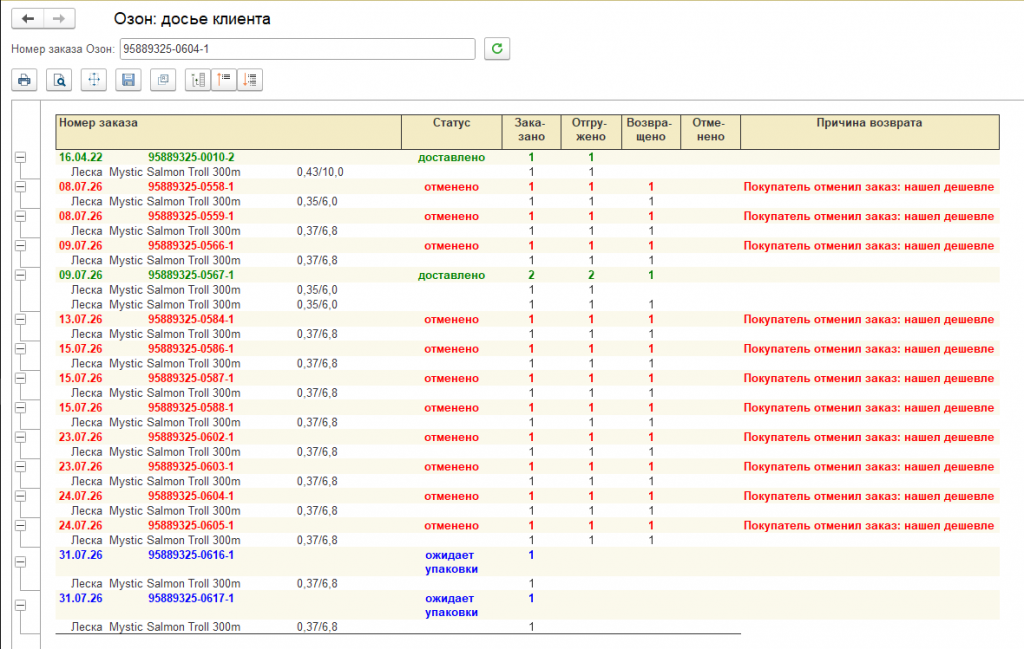Select order number 95889325-0567-1
Viewport: 1024px width, 649px height.
click(191, 275)
